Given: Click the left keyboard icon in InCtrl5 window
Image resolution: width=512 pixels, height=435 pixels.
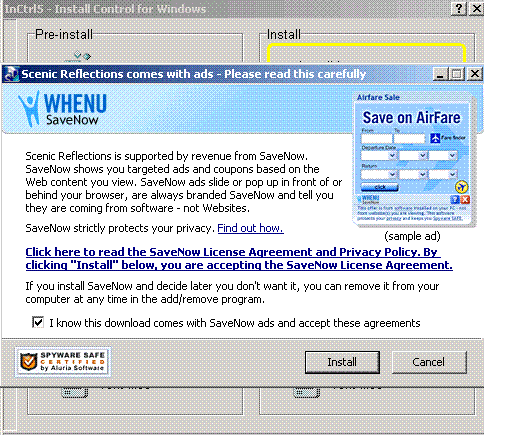Looking at the screenshot, I should (x=75, y=393).
